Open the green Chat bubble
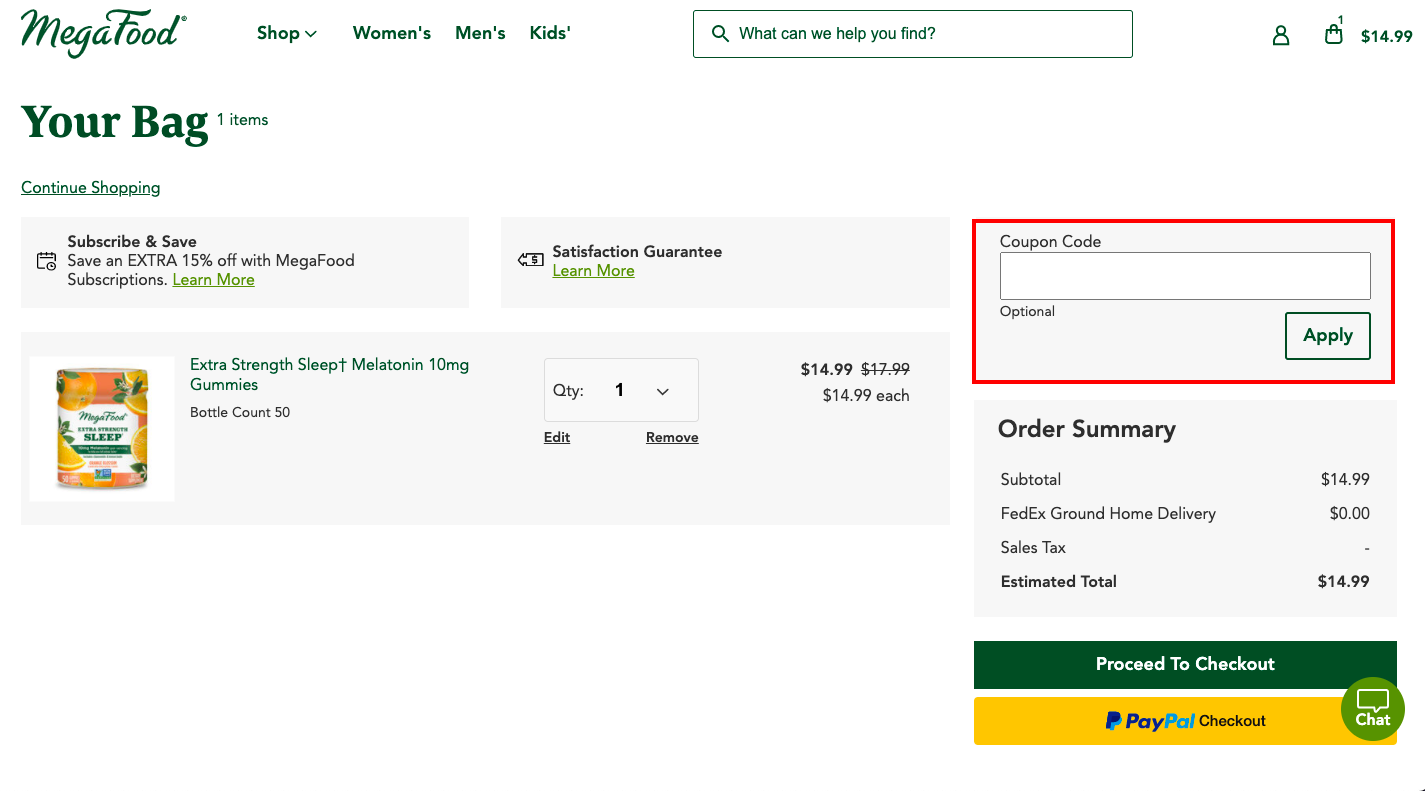 [x=1372, y=709]
